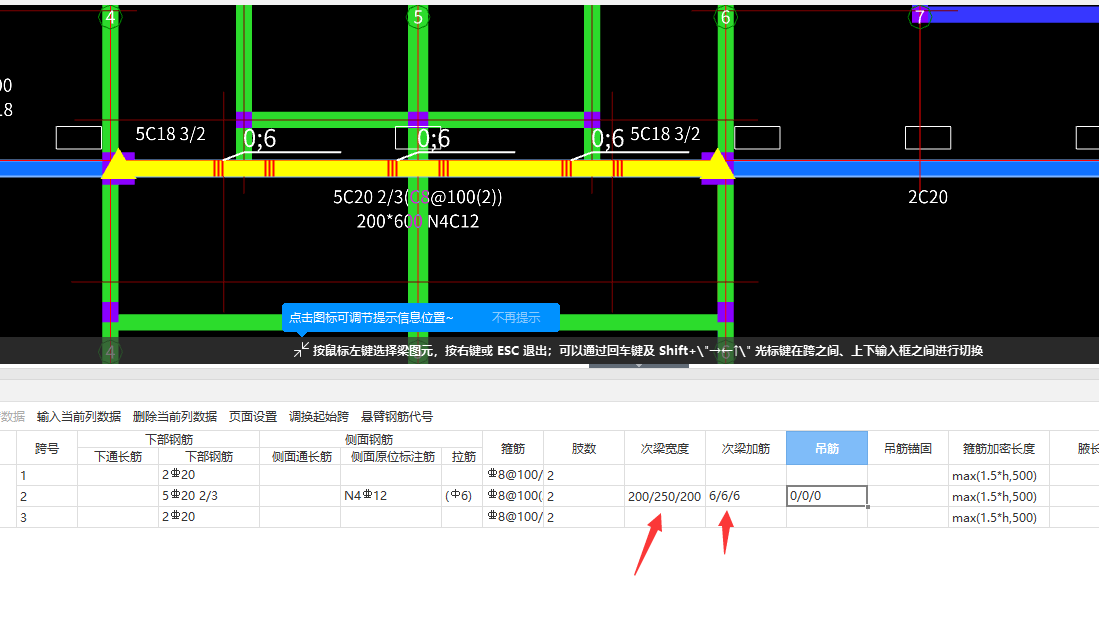Click span 1's stirrup ⌀8@100/ cell

[513, 475]
